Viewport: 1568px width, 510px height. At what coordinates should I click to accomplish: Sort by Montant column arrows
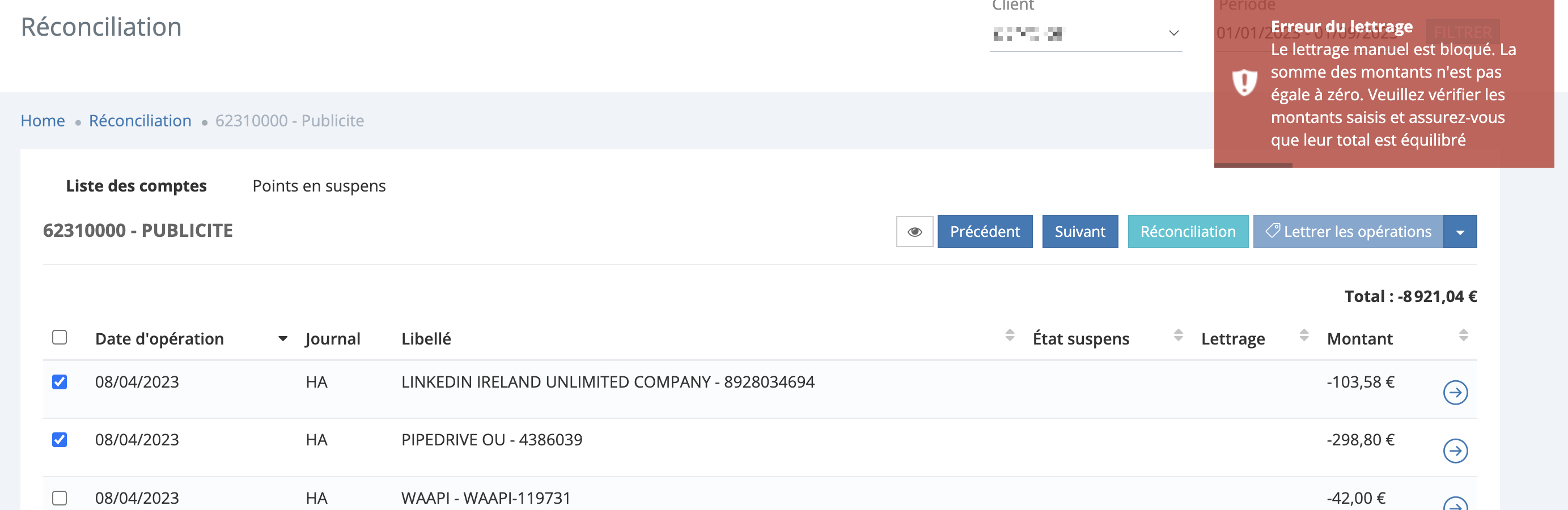tap(1463, 335)
